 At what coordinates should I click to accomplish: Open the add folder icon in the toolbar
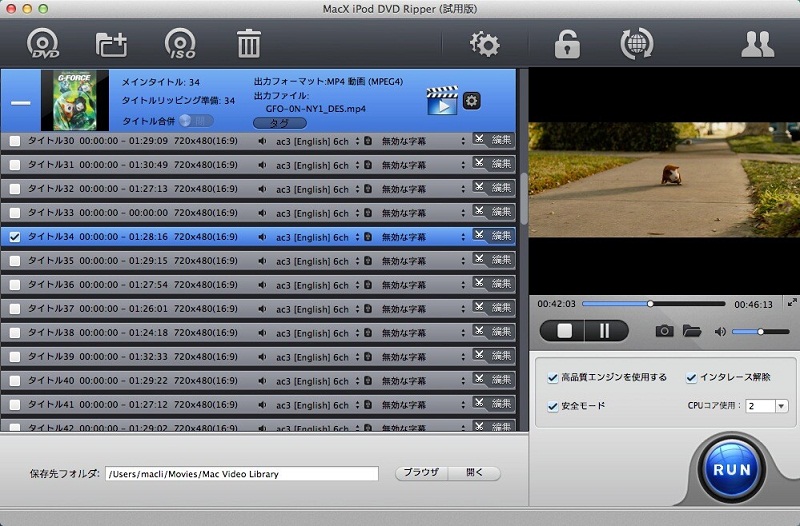coord(111,44)
